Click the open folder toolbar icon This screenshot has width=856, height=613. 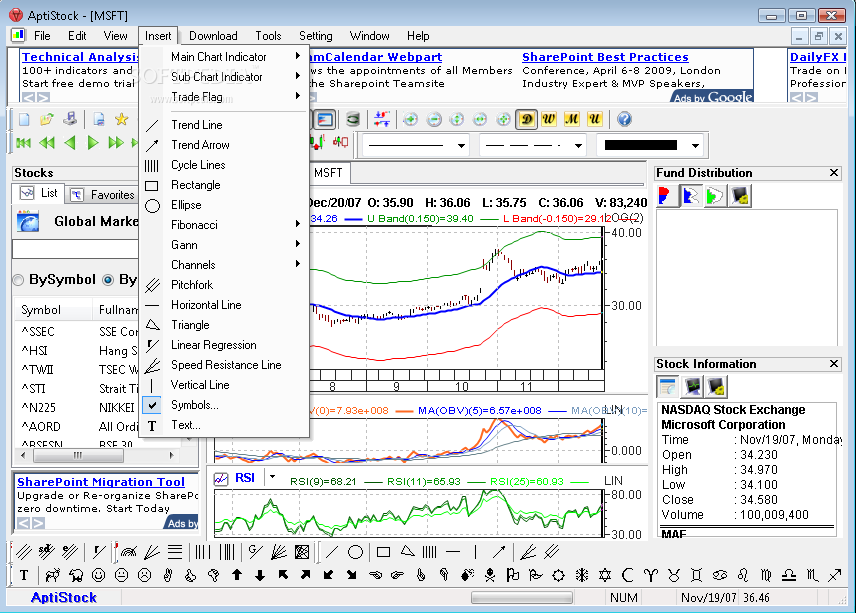pyautogui.click(x=47, y=119)
